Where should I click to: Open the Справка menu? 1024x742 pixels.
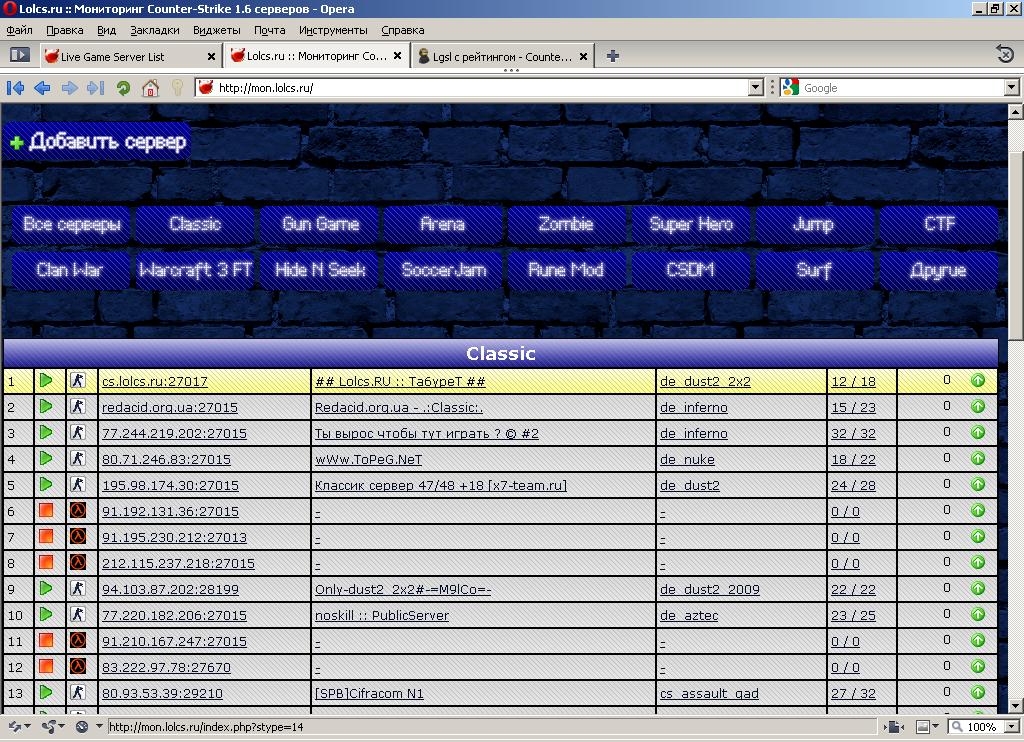[402, 30]
